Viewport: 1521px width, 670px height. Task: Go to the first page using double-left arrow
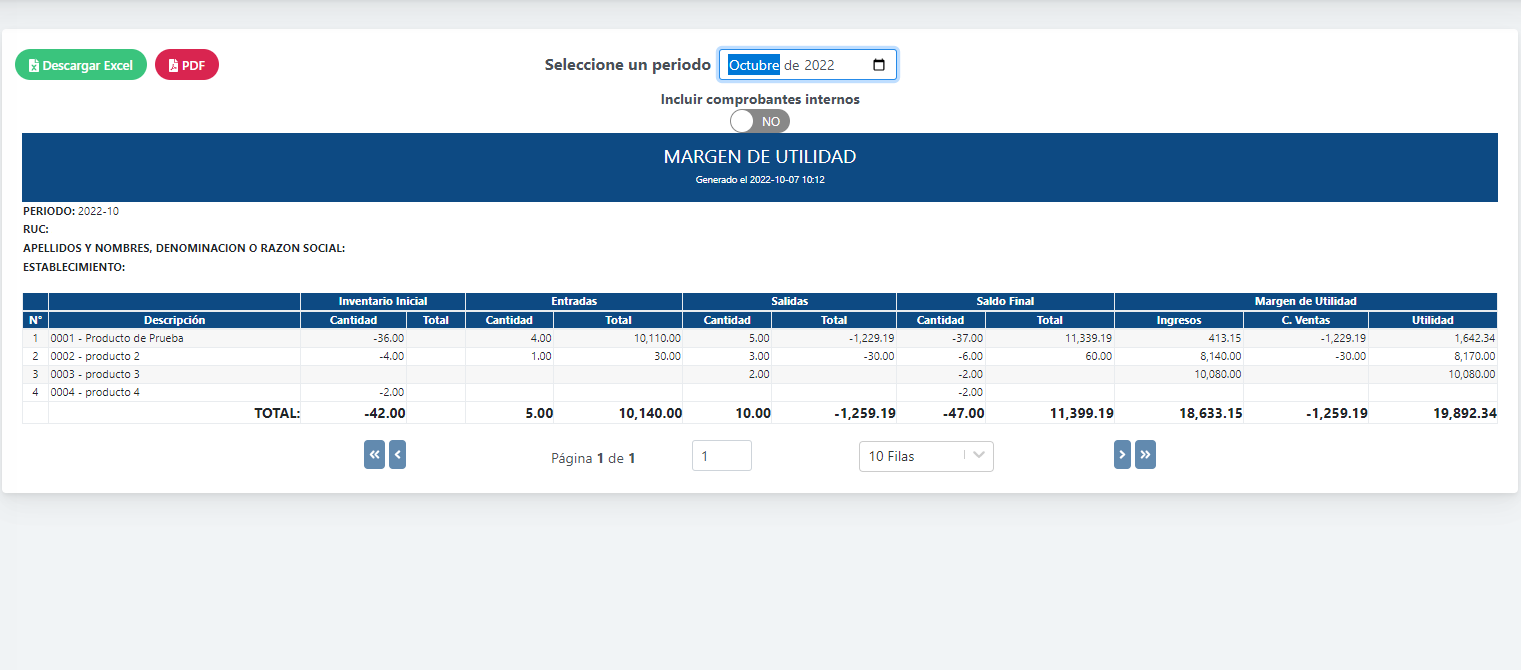[x=374, y=455]
